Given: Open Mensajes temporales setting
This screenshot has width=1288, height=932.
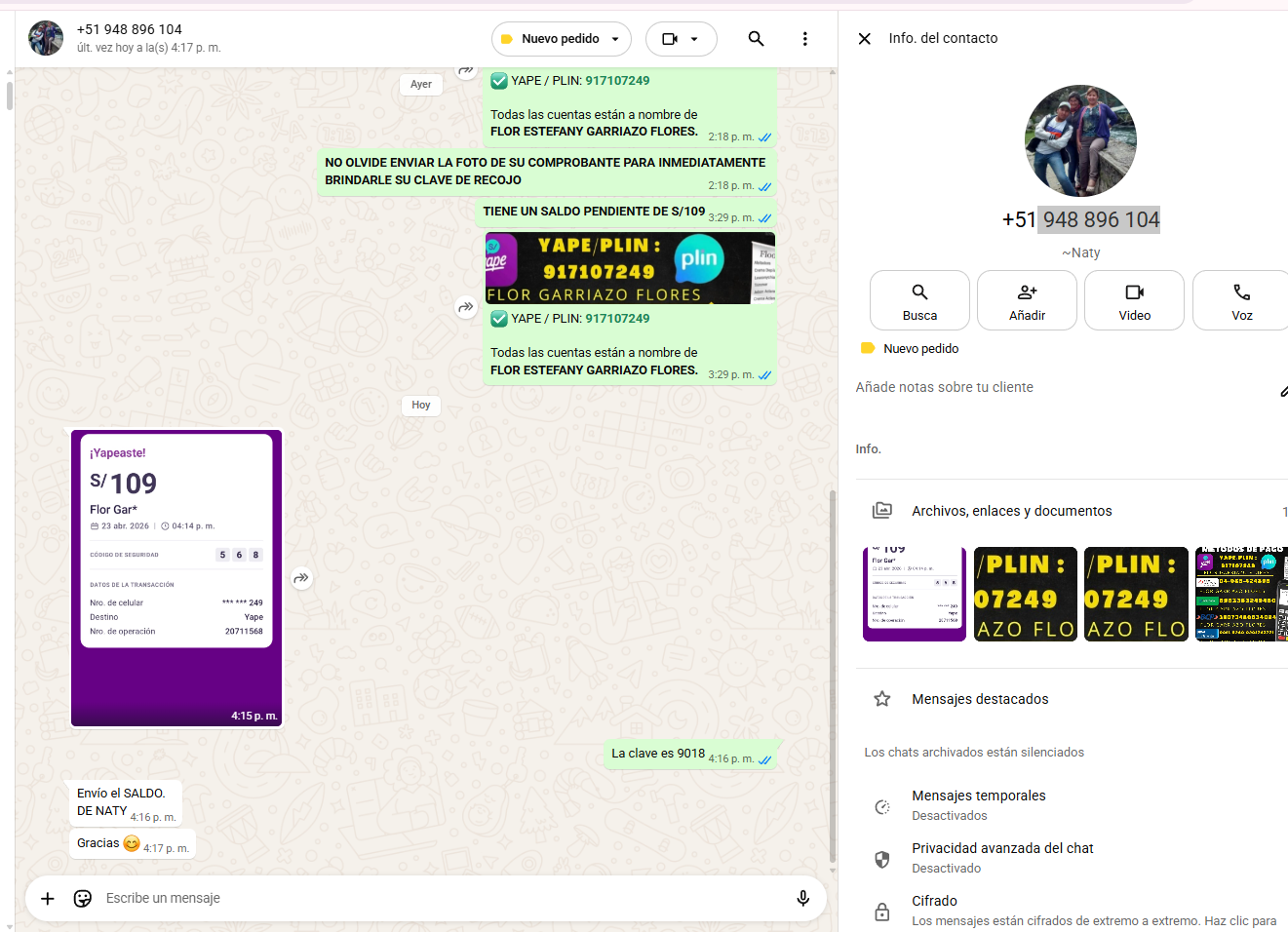Looking at the screenshot, I should [x=978, y=804].
